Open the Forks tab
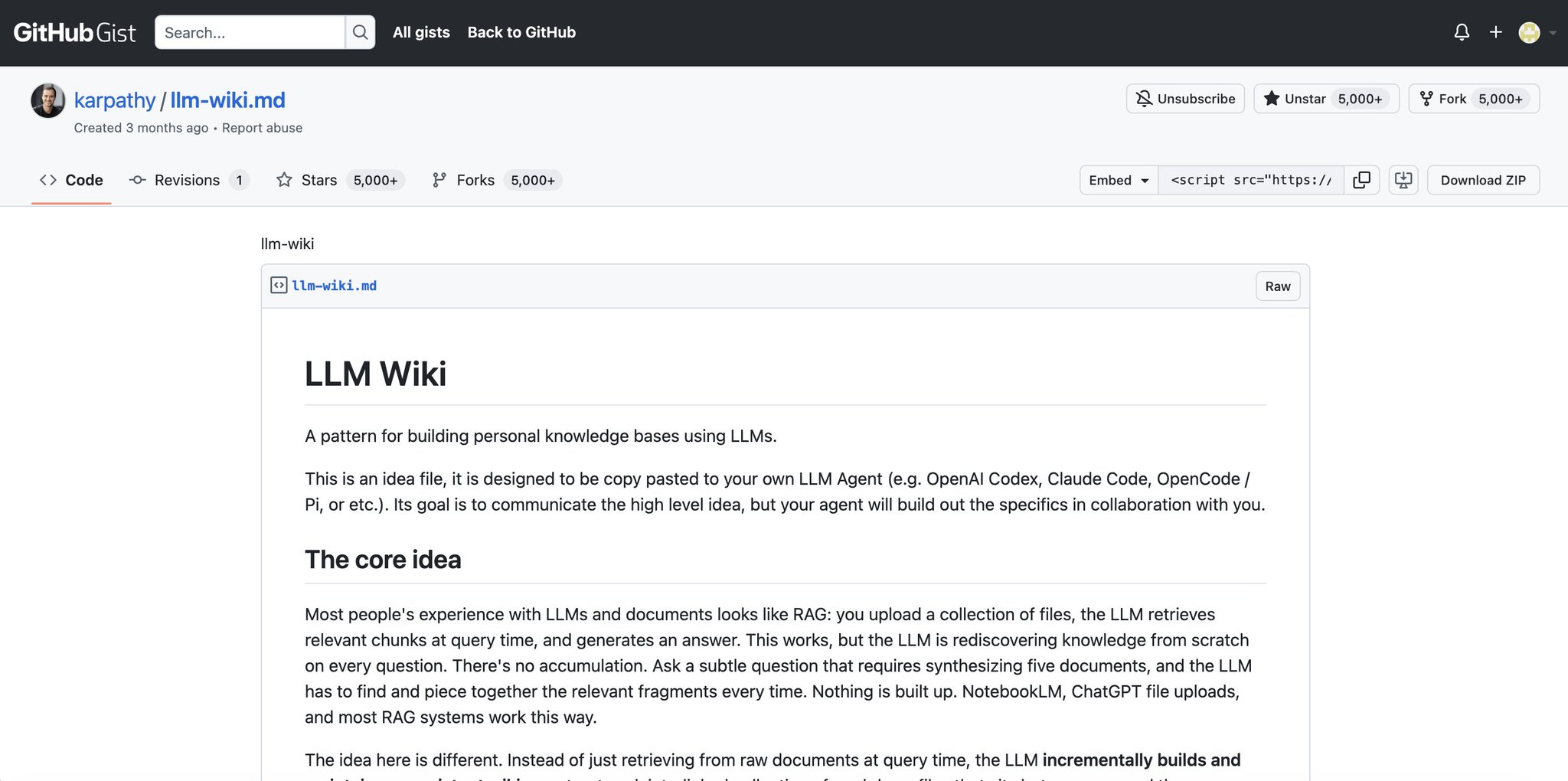Image resolution: width=1568 pixels, height=781 pixels. pos(497,180)
